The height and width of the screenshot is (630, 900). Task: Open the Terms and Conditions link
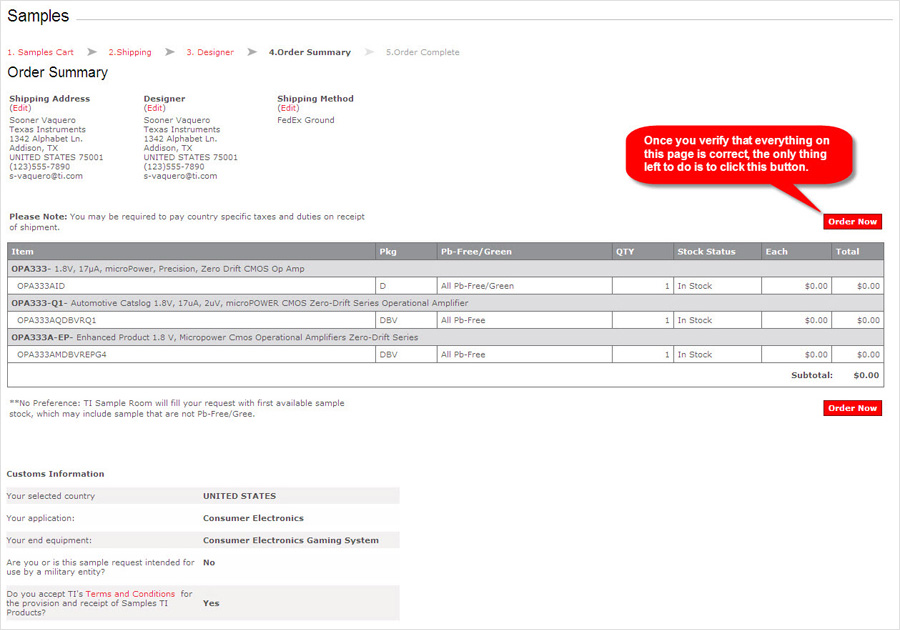pos(130,594)
